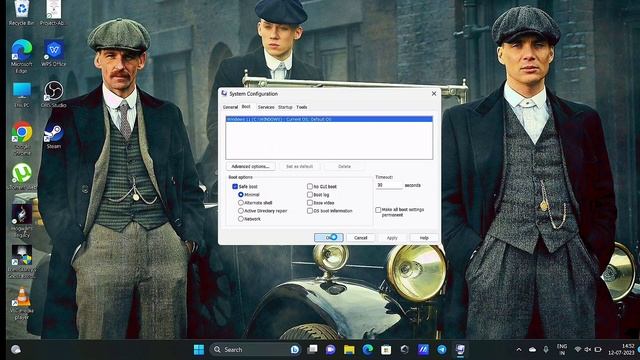This screenshot has width=640, height=360.
Task: Click the taskbar Search box
Action: coord(255,349)
